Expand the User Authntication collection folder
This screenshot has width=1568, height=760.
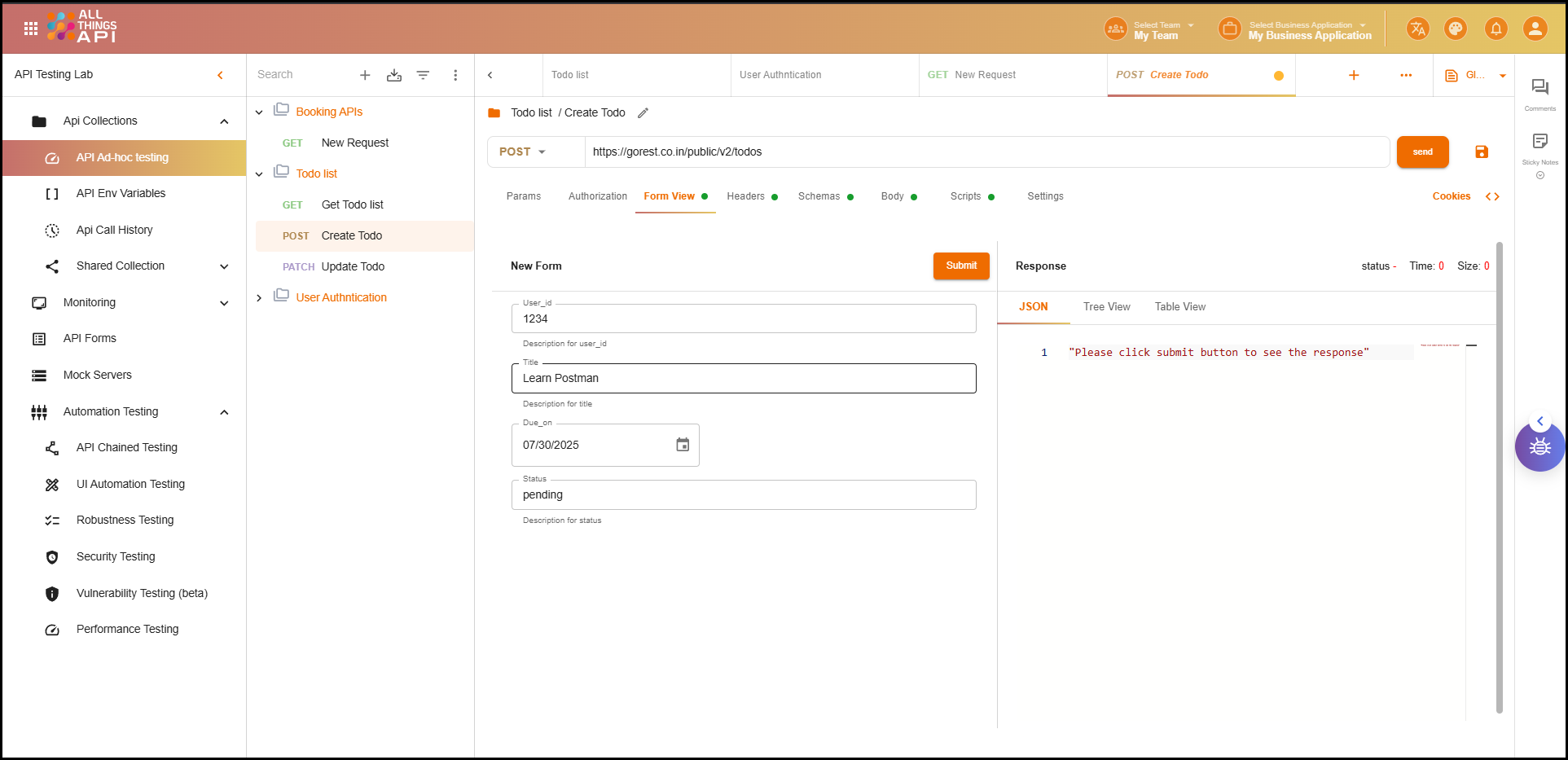click(x=259, y=298)
